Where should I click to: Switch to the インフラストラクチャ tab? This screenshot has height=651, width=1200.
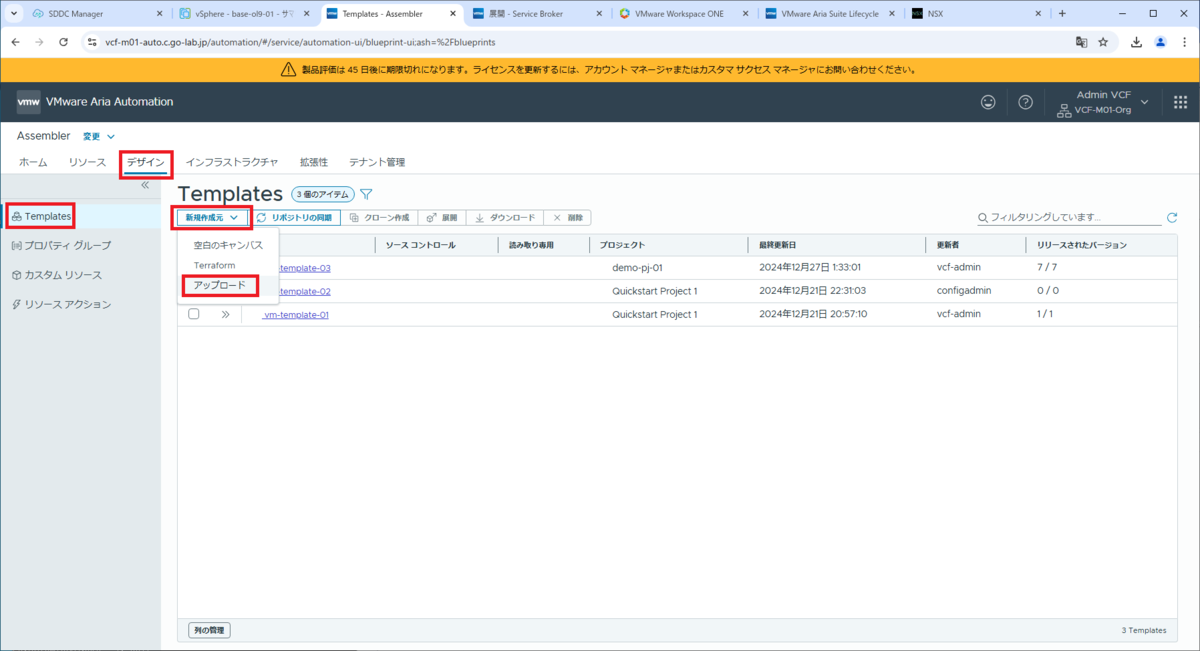[232, 162]
